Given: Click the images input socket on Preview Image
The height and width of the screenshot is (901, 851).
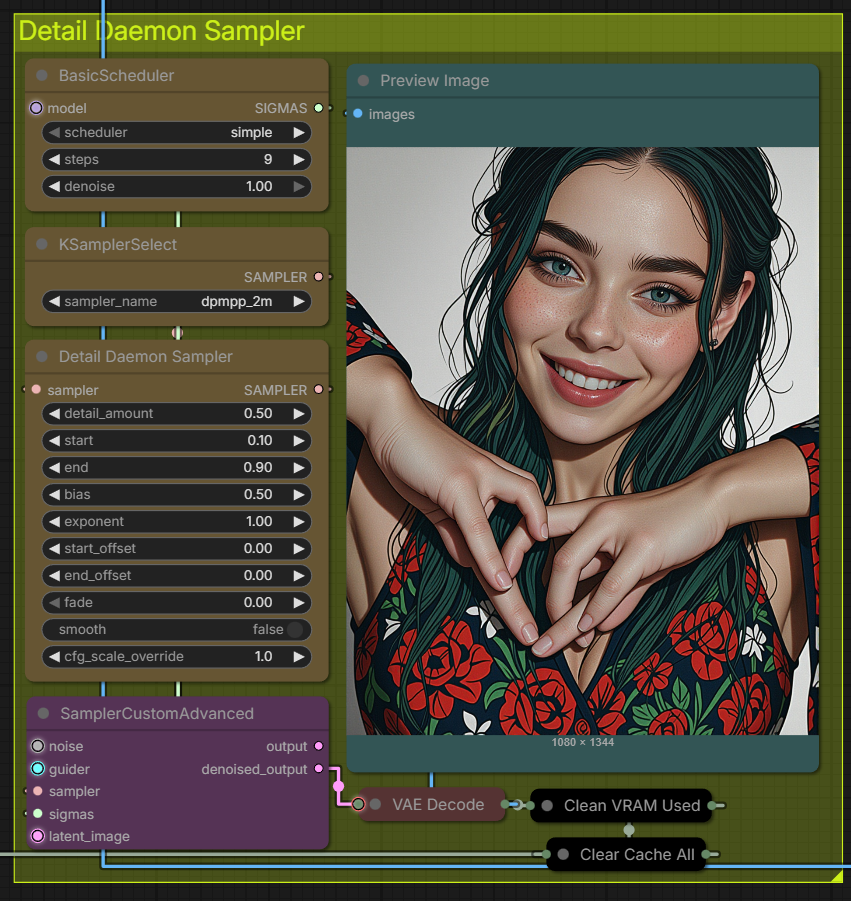Looking at the screenshot, I should pyautogui.click(x=357, y=114).
